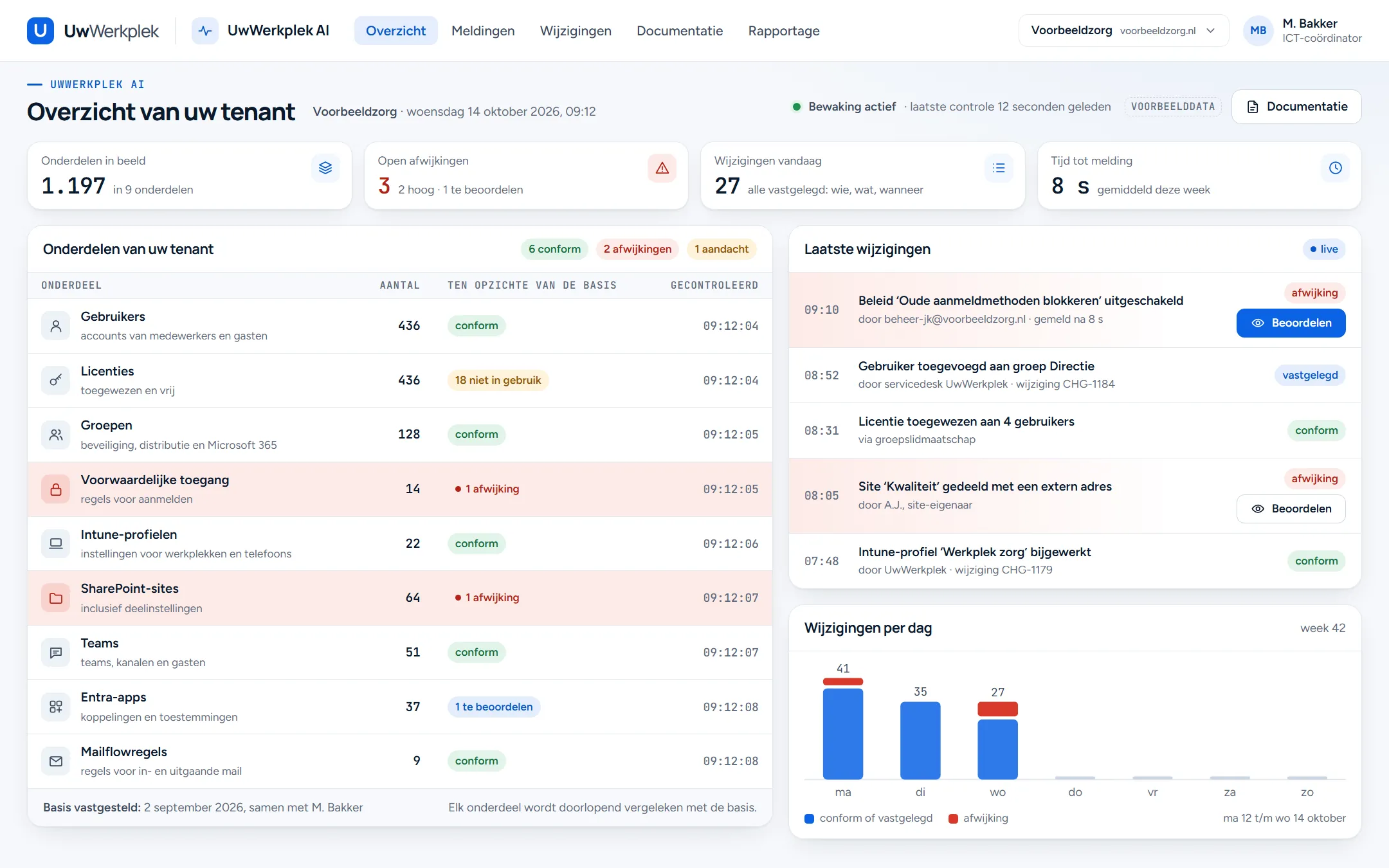Viewport: 1389px width, 868px height.
Task: Click the laptop icon for Intune-profielen
Action: [x=56, y=543]
